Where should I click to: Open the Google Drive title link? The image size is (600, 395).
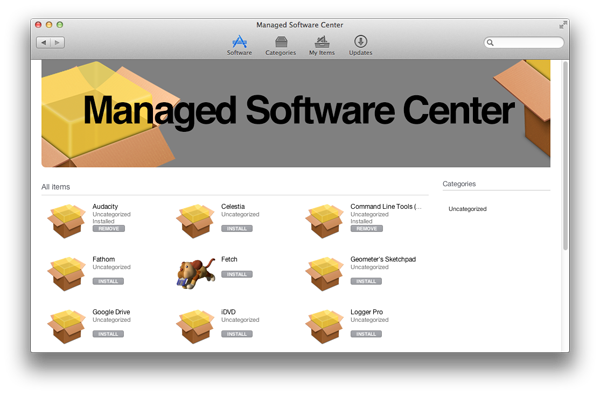[111, 312]
